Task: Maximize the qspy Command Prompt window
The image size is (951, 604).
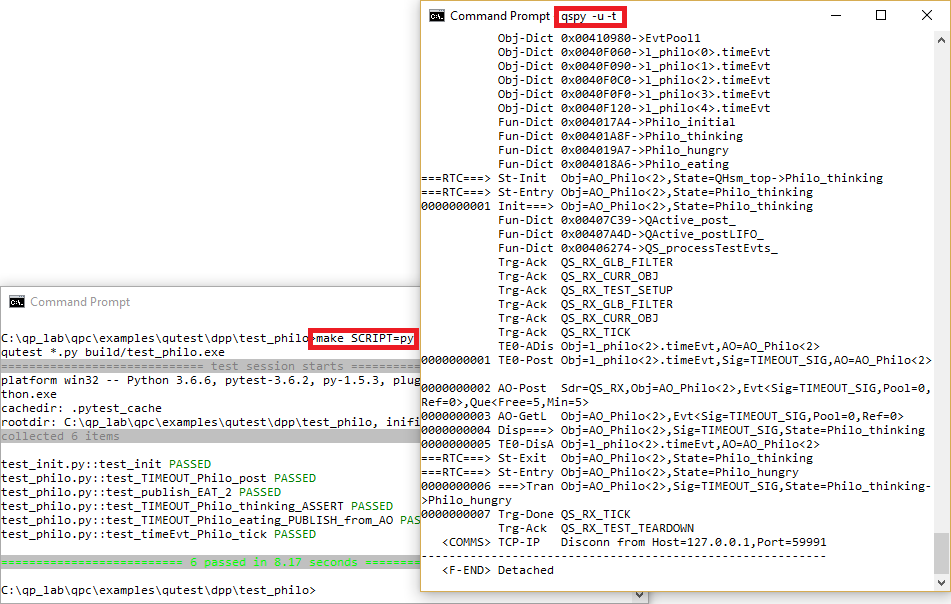Action: point(881,16)
